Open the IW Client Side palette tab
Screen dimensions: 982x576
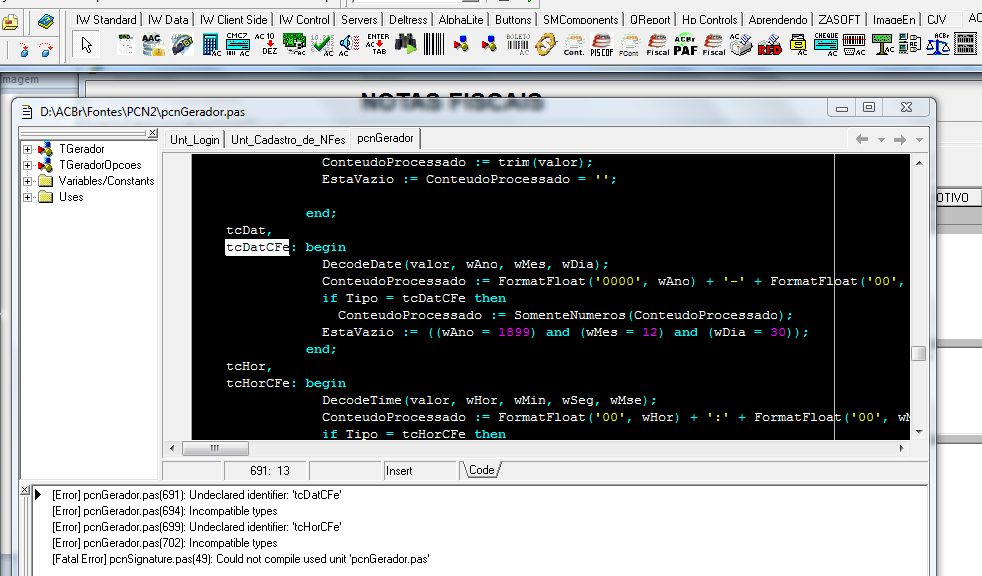tap(234, 19)
